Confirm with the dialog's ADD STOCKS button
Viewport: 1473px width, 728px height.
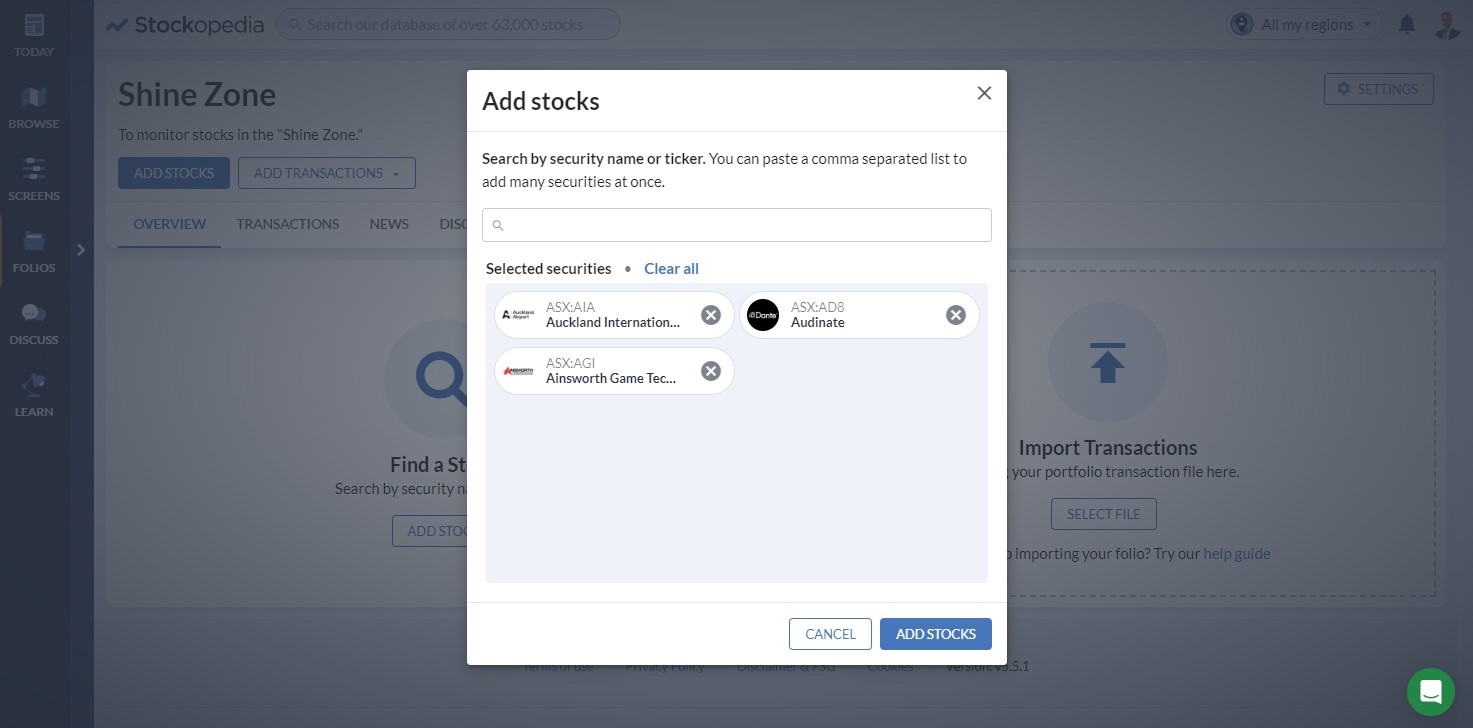[x=936, y=634]
